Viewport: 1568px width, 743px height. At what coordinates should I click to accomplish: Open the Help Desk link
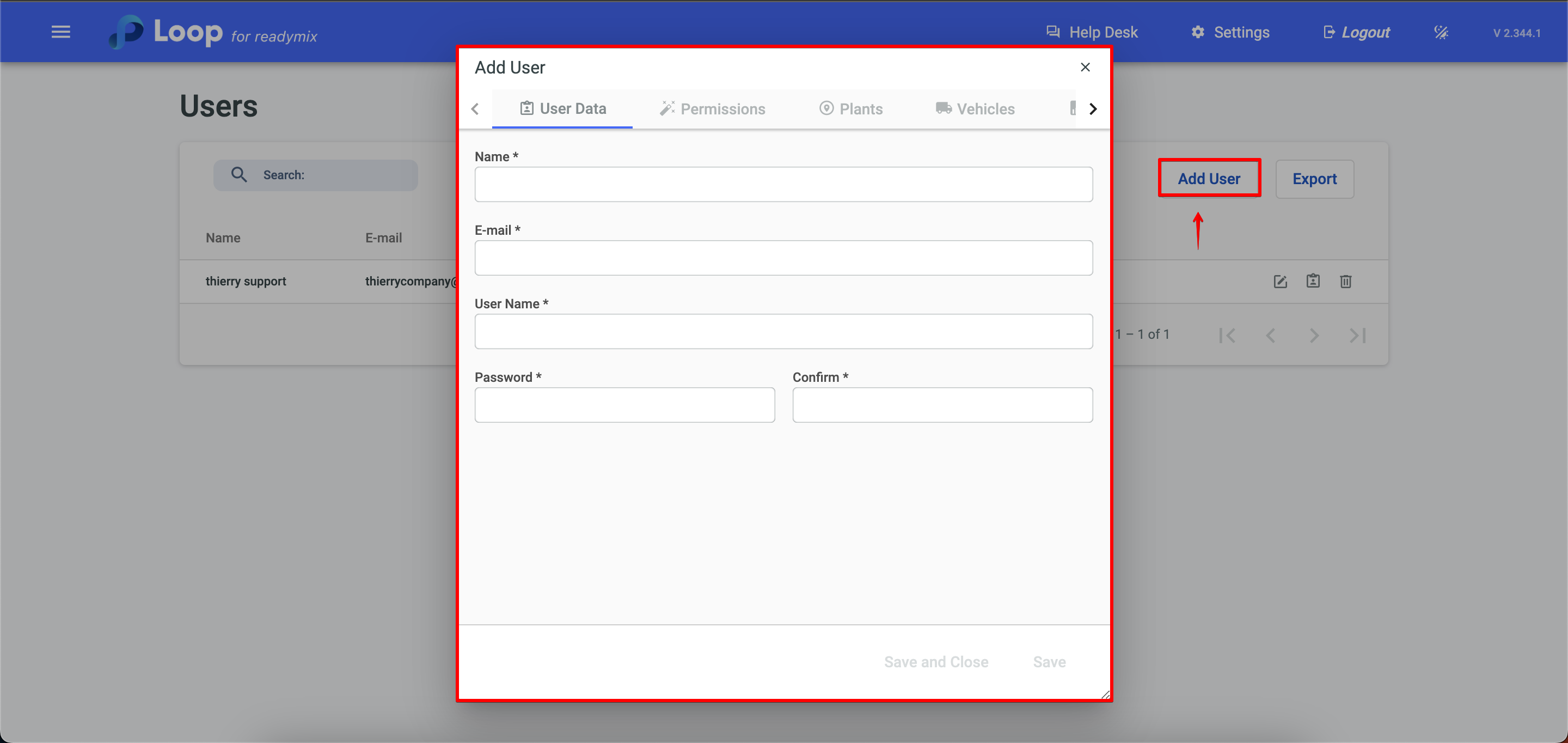click(1092, 32)
